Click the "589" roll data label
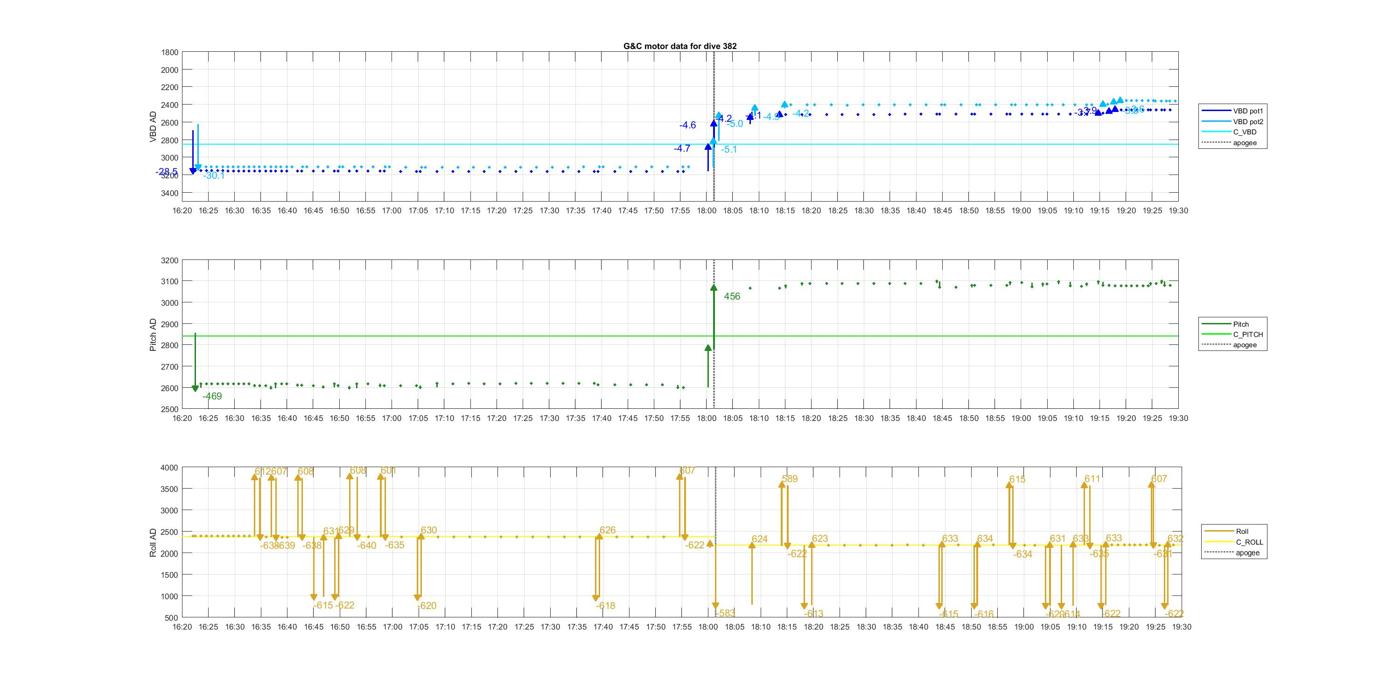Screen dimensions: 1400x693 [x=790, y=479]
